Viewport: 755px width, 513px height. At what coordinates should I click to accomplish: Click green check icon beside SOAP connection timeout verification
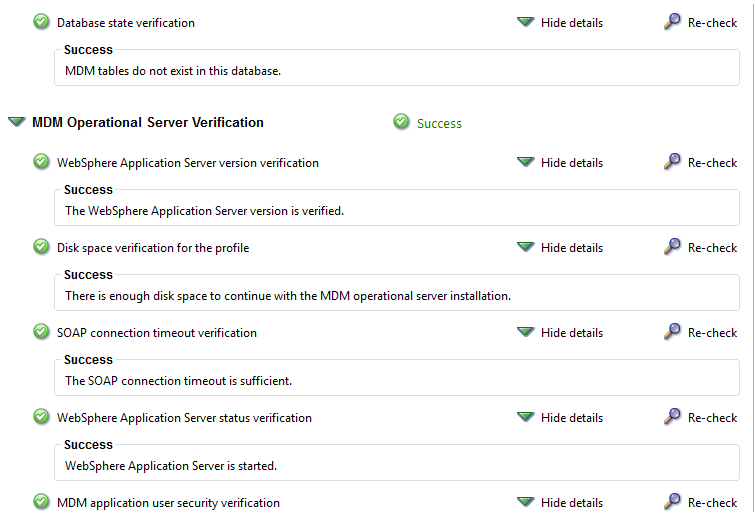(x=41, y=331)
